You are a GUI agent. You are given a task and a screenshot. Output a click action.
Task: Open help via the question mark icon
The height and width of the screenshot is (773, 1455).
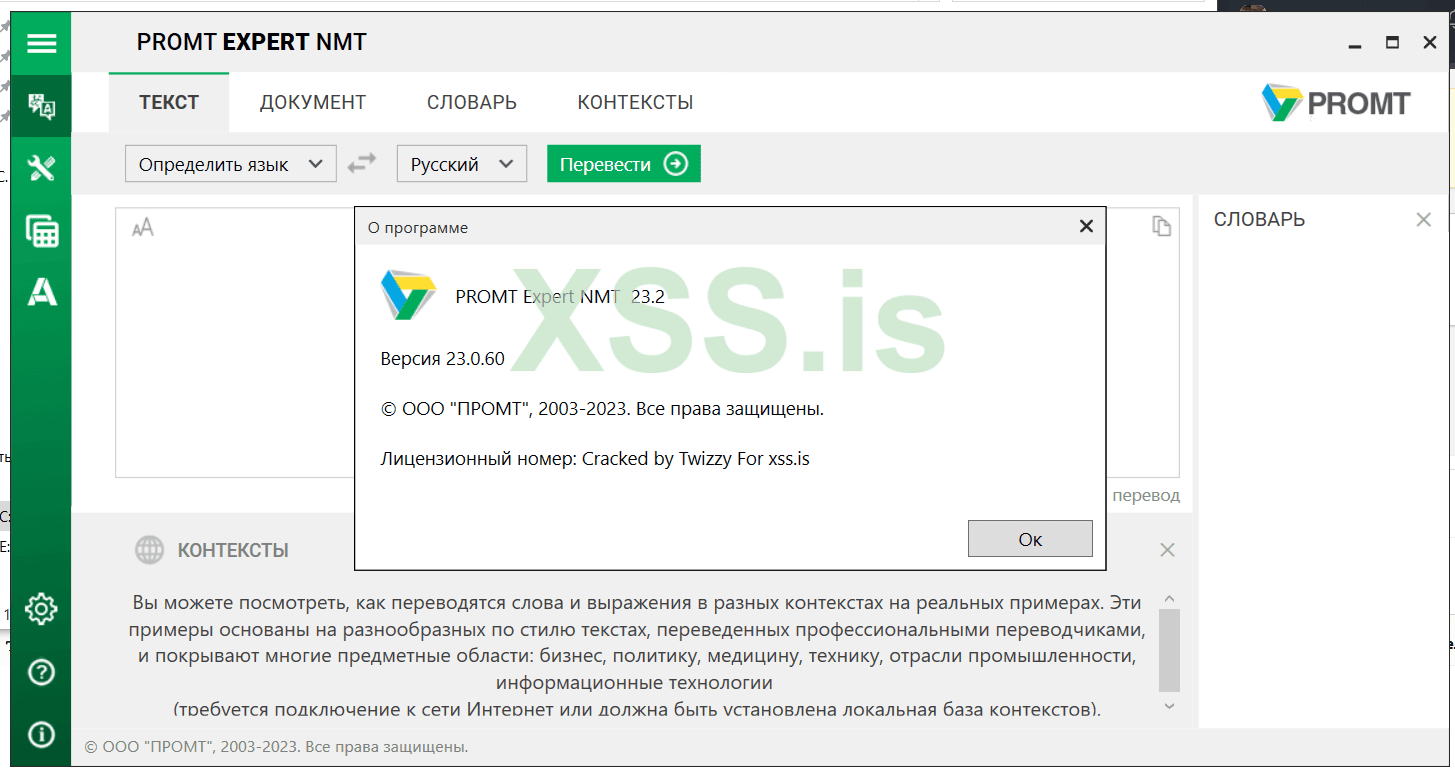[x=41, y=672]
